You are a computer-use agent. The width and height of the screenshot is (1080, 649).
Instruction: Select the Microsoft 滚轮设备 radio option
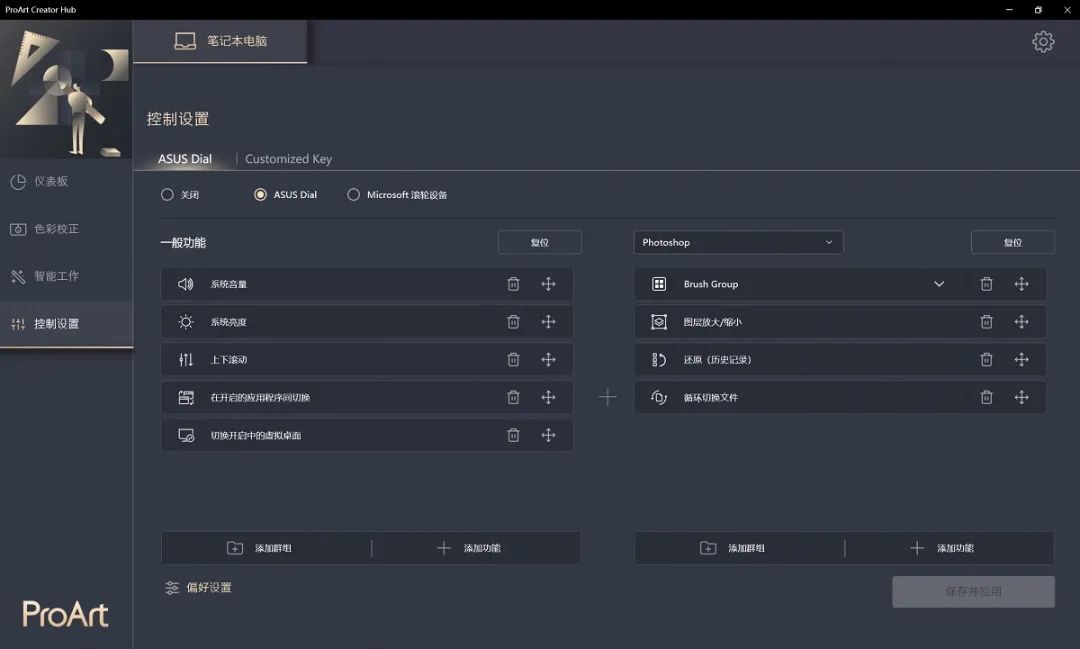click(353, 195)
